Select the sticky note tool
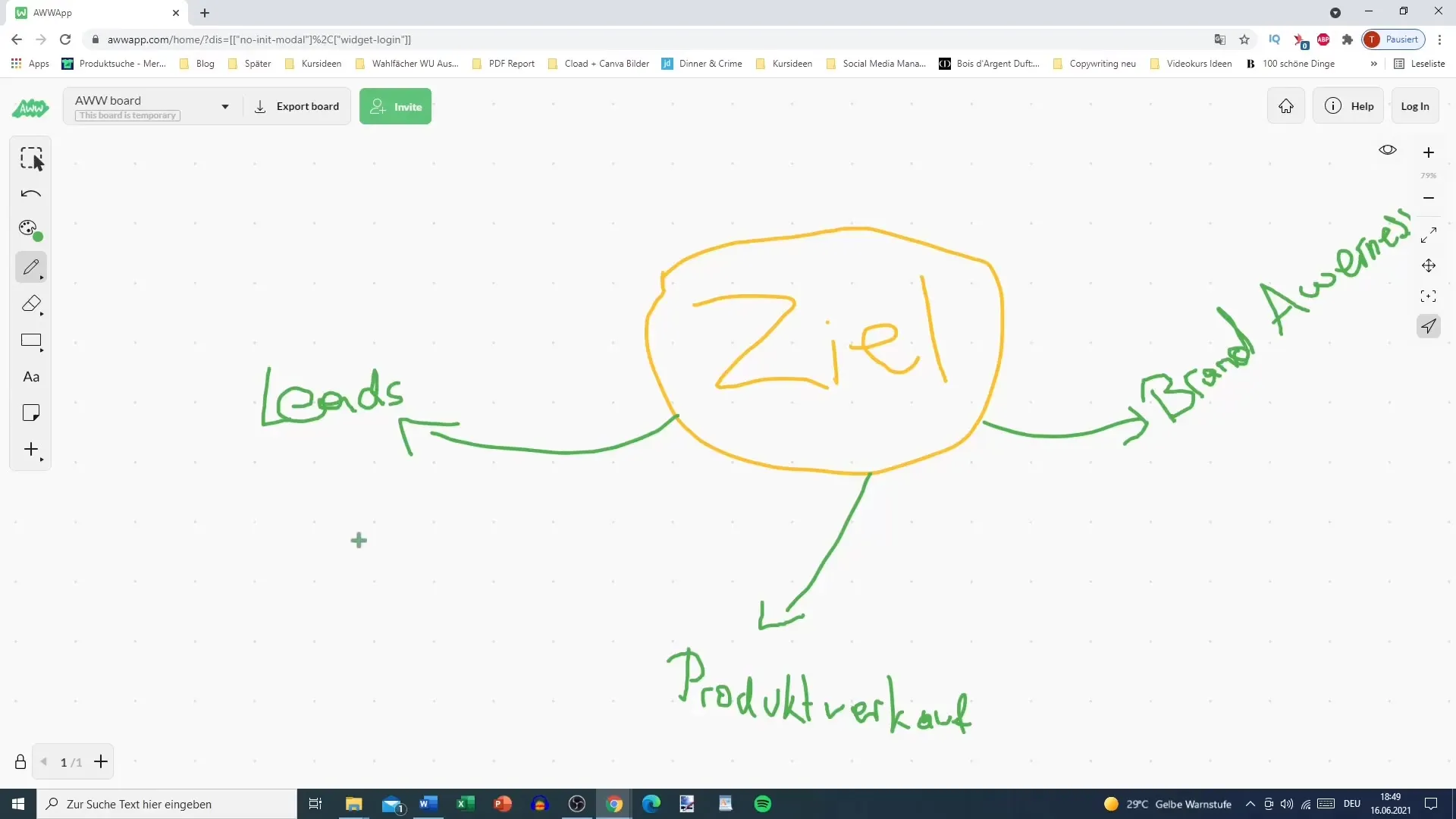This screenshot has height=819, width=1456. [31, 413]
